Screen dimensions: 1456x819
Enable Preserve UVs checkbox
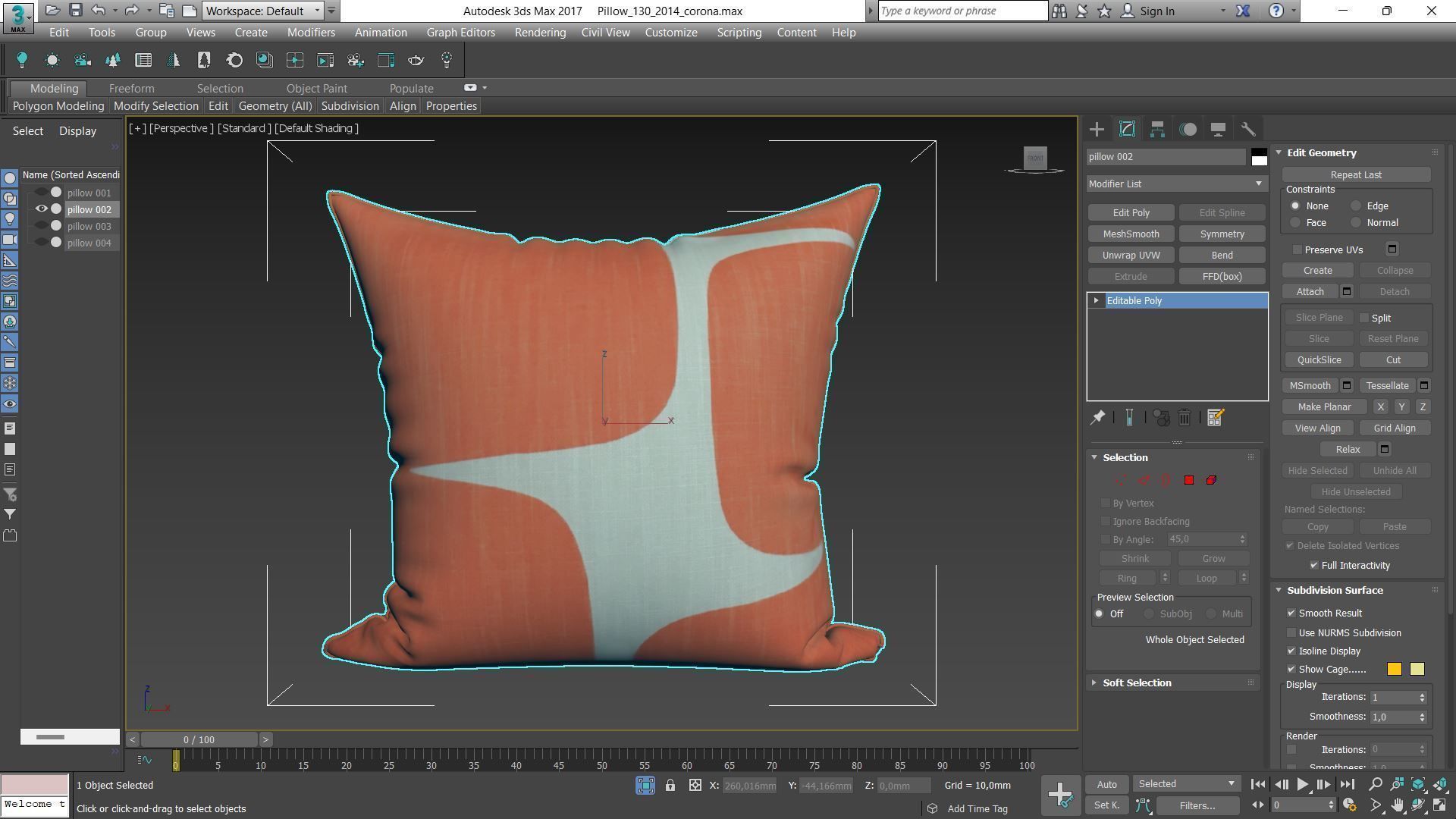(1298, 249)
